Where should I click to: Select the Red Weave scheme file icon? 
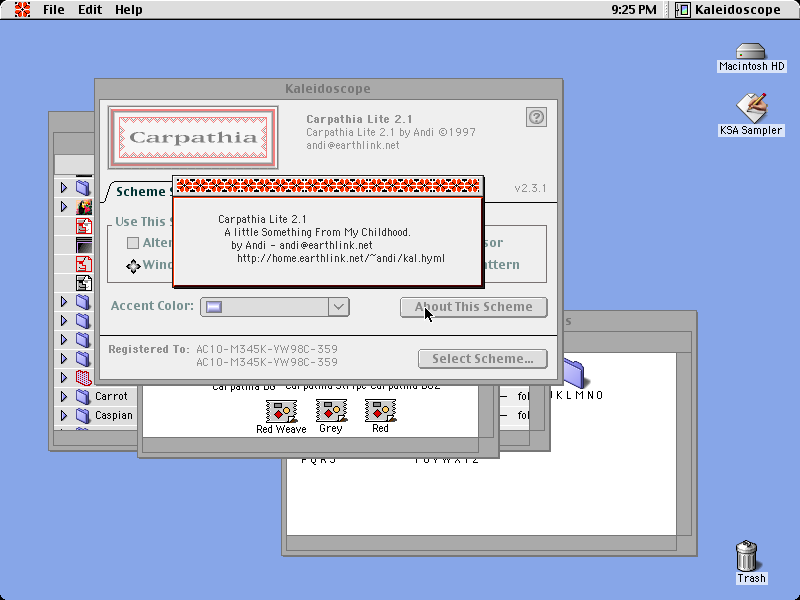point(281,411)
